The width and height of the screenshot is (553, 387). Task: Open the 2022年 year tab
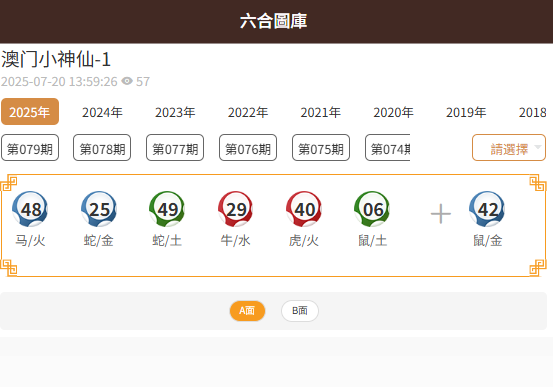(x=248, y=112)
